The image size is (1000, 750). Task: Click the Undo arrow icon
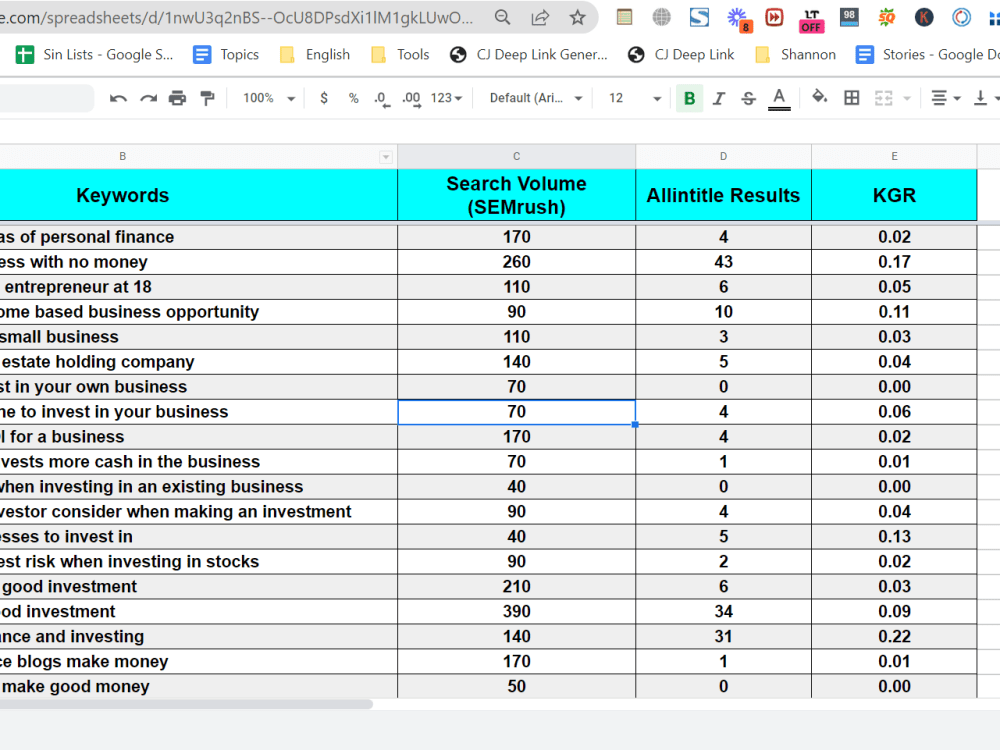[x=118, y=98]
